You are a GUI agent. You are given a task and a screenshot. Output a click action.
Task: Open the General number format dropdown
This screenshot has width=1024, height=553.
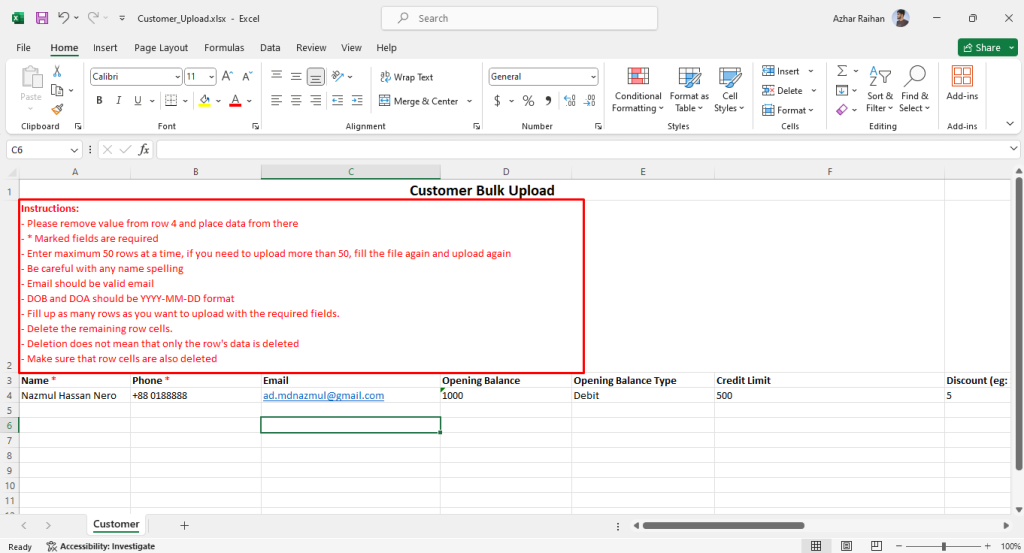point(593,77)
